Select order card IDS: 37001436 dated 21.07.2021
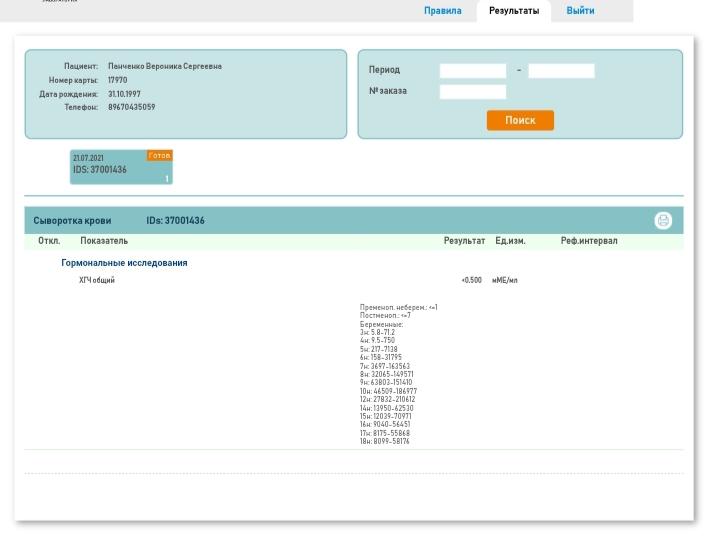Viewport: 719px width, 539px height. pos(121,167)
